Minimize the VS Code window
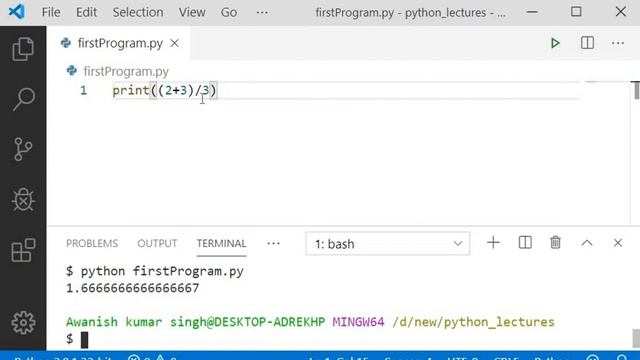 532,12
